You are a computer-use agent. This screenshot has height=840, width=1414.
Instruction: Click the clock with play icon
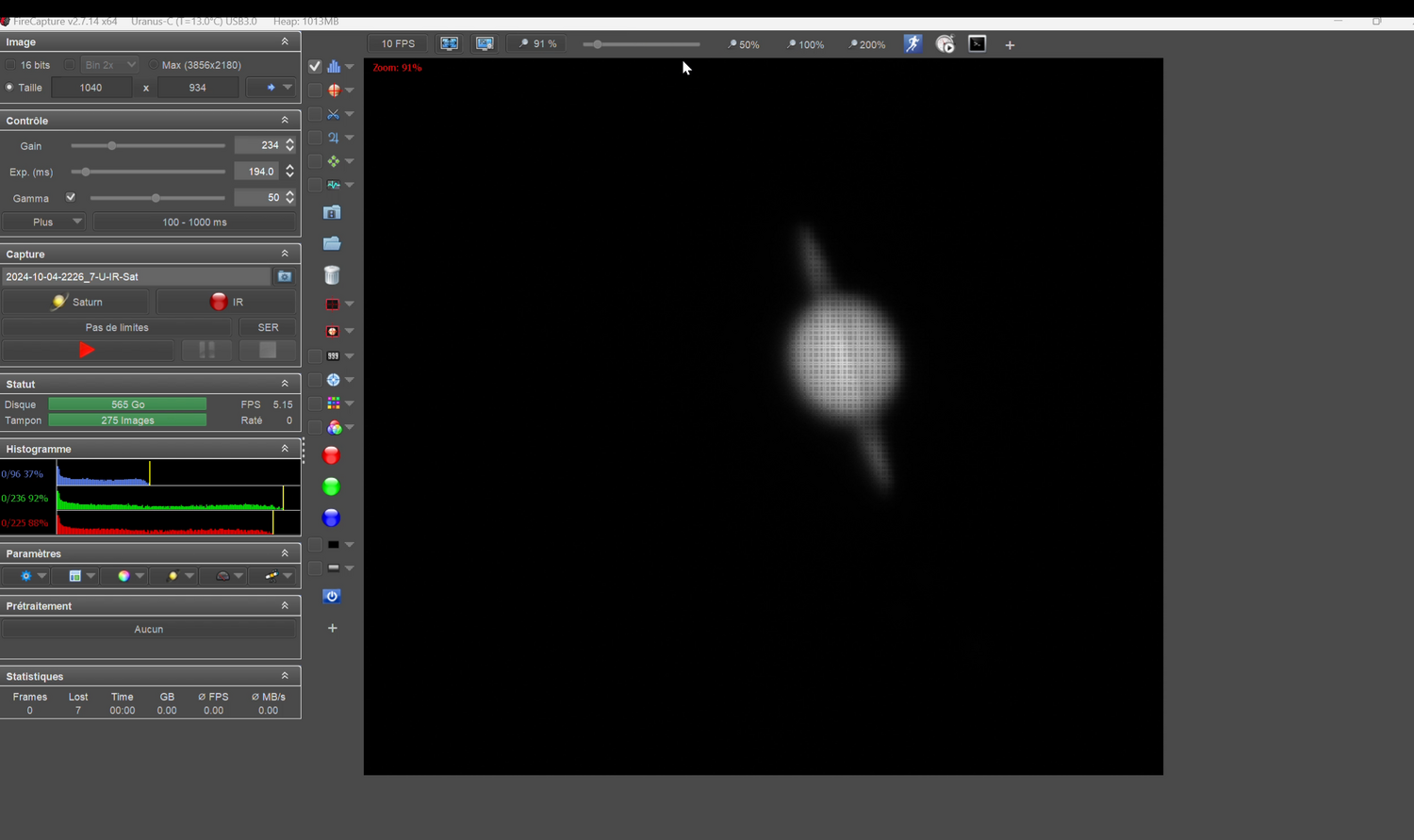(945, 44)
